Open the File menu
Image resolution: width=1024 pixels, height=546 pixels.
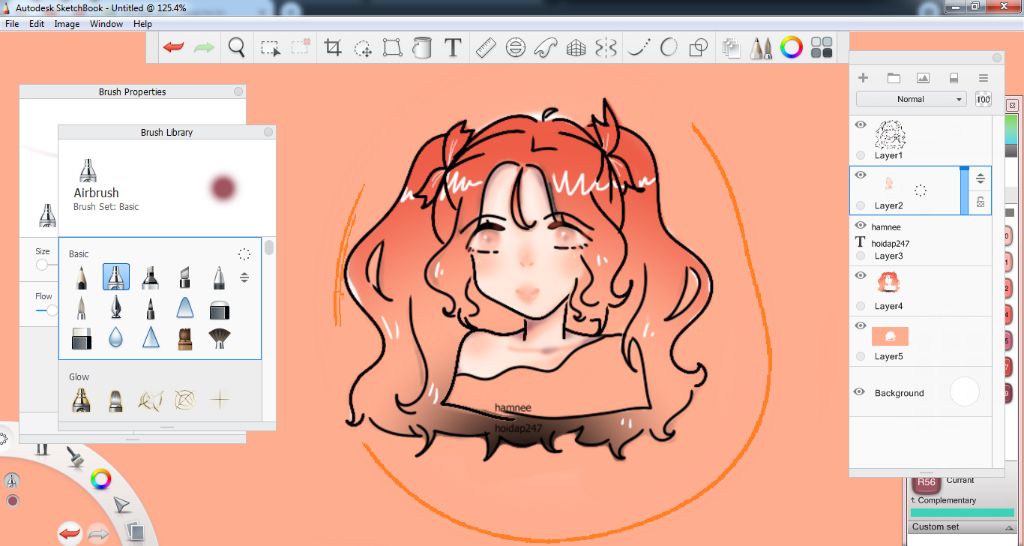pyautogui.click(x=12, y=24)
